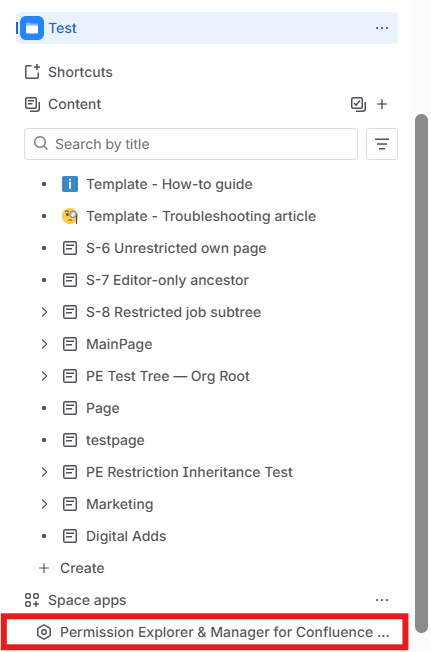The image size is (431, 652).
Task: Expand PE Restriction Inheritance Test
Action: tap(44, 472)
